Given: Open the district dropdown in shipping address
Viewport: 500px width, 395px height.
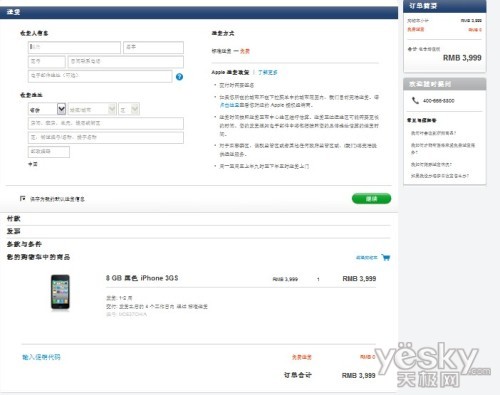Looking at the screenshot, I should click(x=129, y=109).
